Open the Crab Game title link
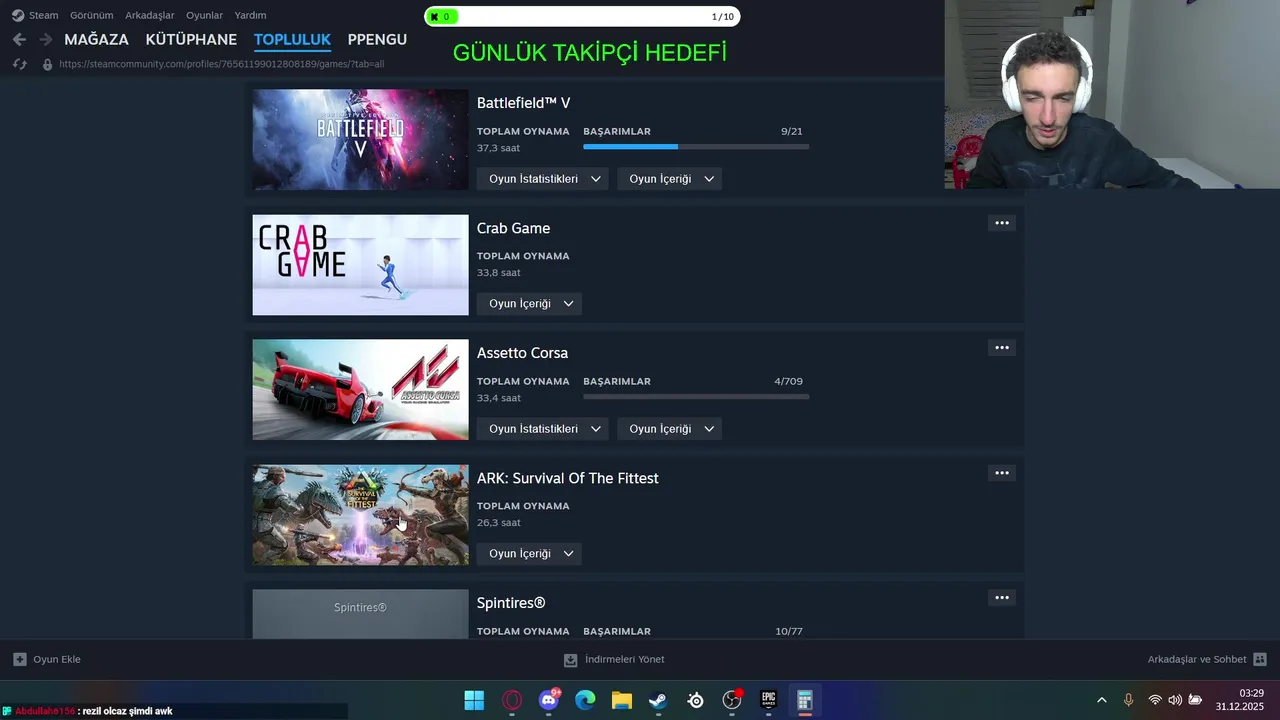 pos(513,228)
